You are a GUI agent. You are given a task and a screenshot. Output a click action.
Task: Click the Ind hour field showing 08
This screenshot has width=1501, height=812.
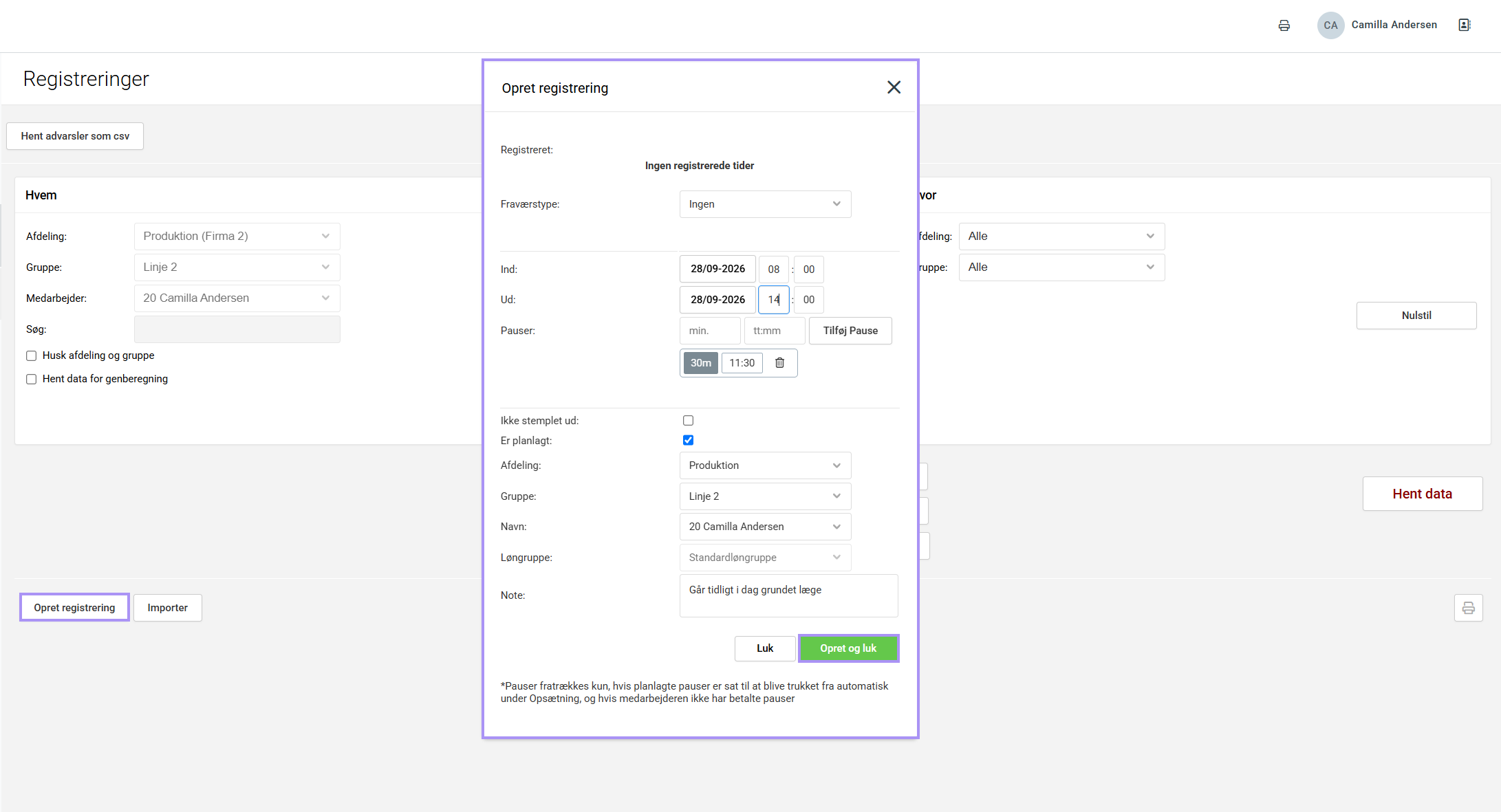point(773,270)
